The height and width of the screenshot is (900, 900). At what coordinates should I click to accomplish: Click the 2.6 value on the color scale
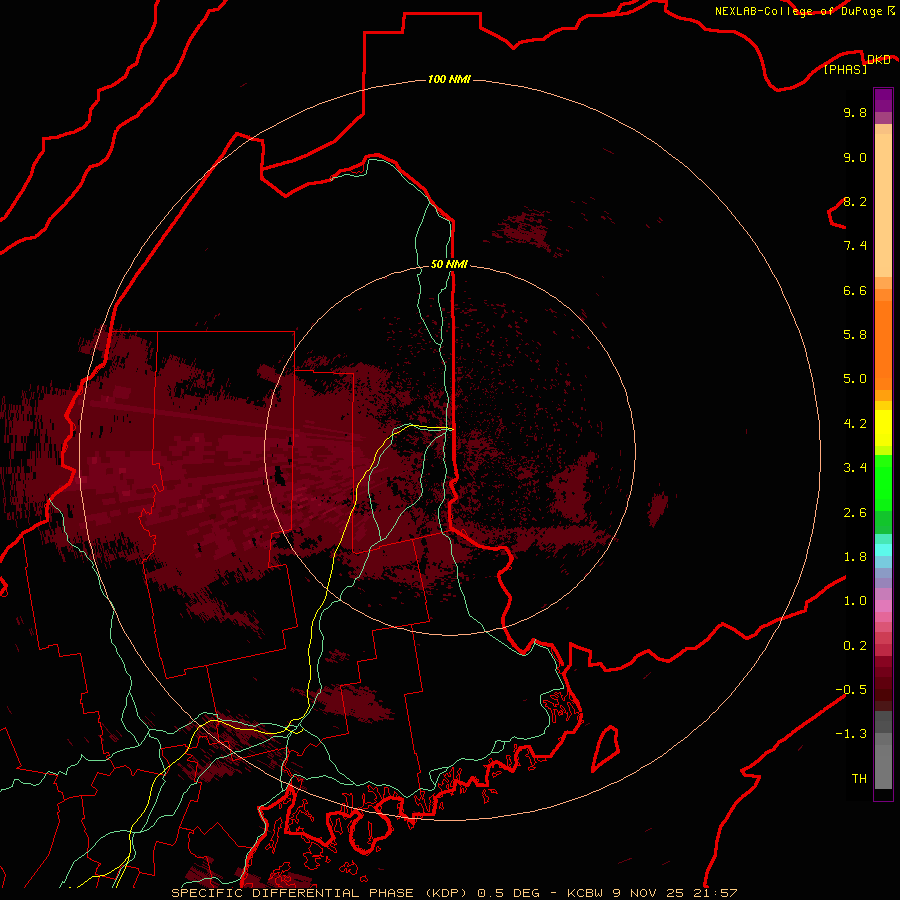855,513
